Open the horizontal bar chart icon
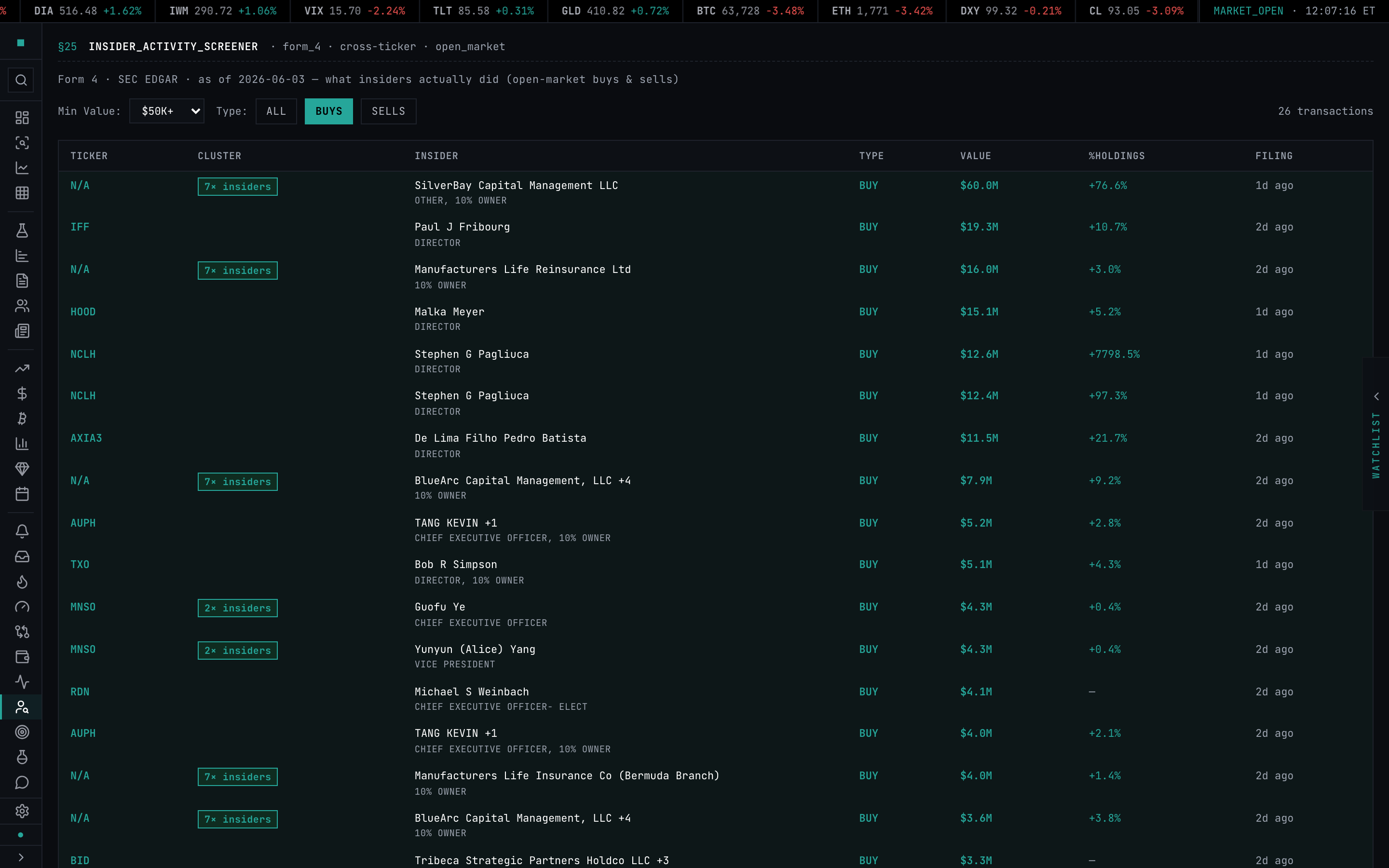The height and width of the screenshot is (868, 1389). tap(22, 256)
